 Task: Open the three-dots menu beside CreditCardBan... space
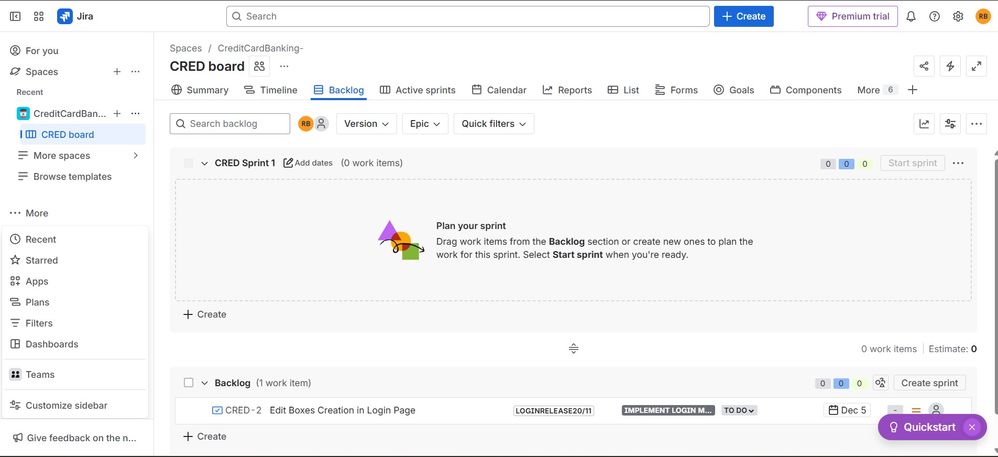click(136, 113)
